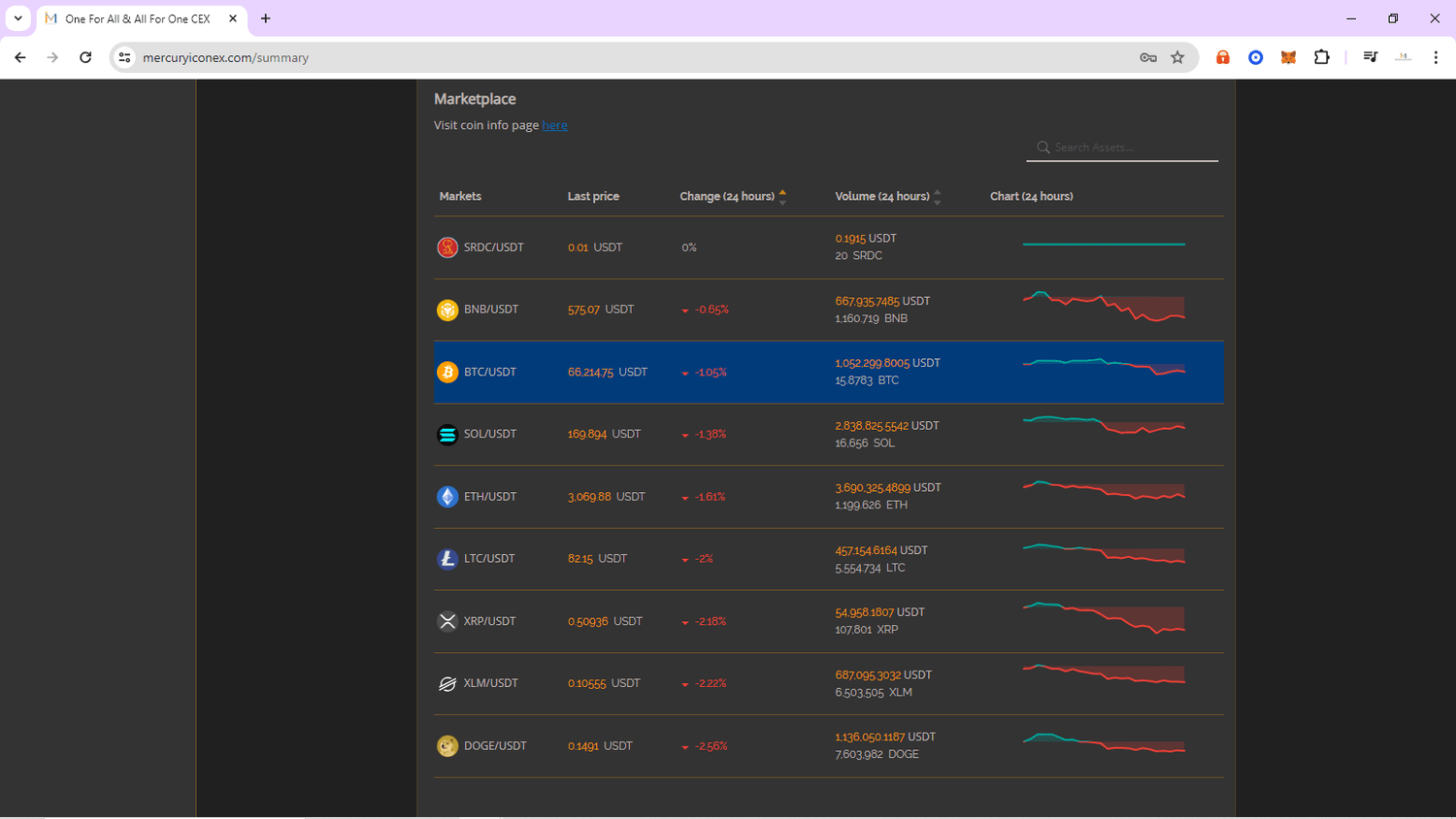Click the ETH/USDT 24-hour chart
1456x819 pixels.
coord(1104,491)
